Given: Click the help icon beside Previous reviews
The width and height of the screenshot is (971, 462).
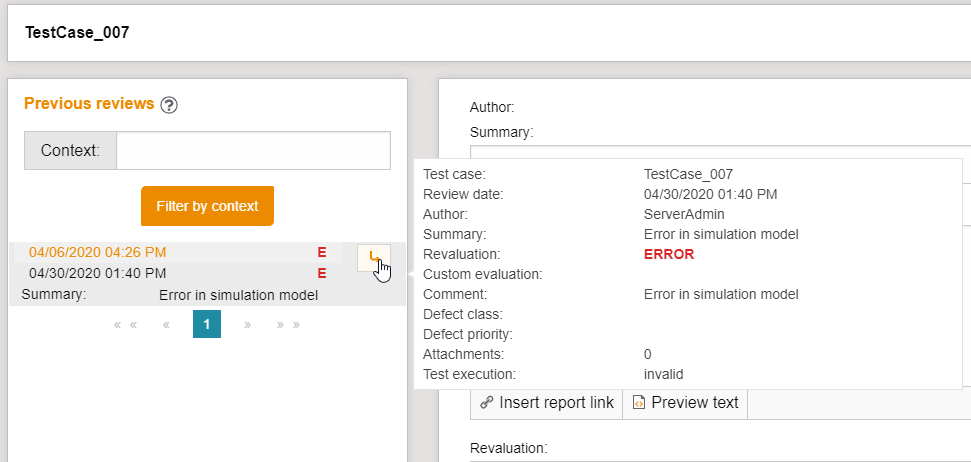Looking at the screenshot, I should point(169,105).
